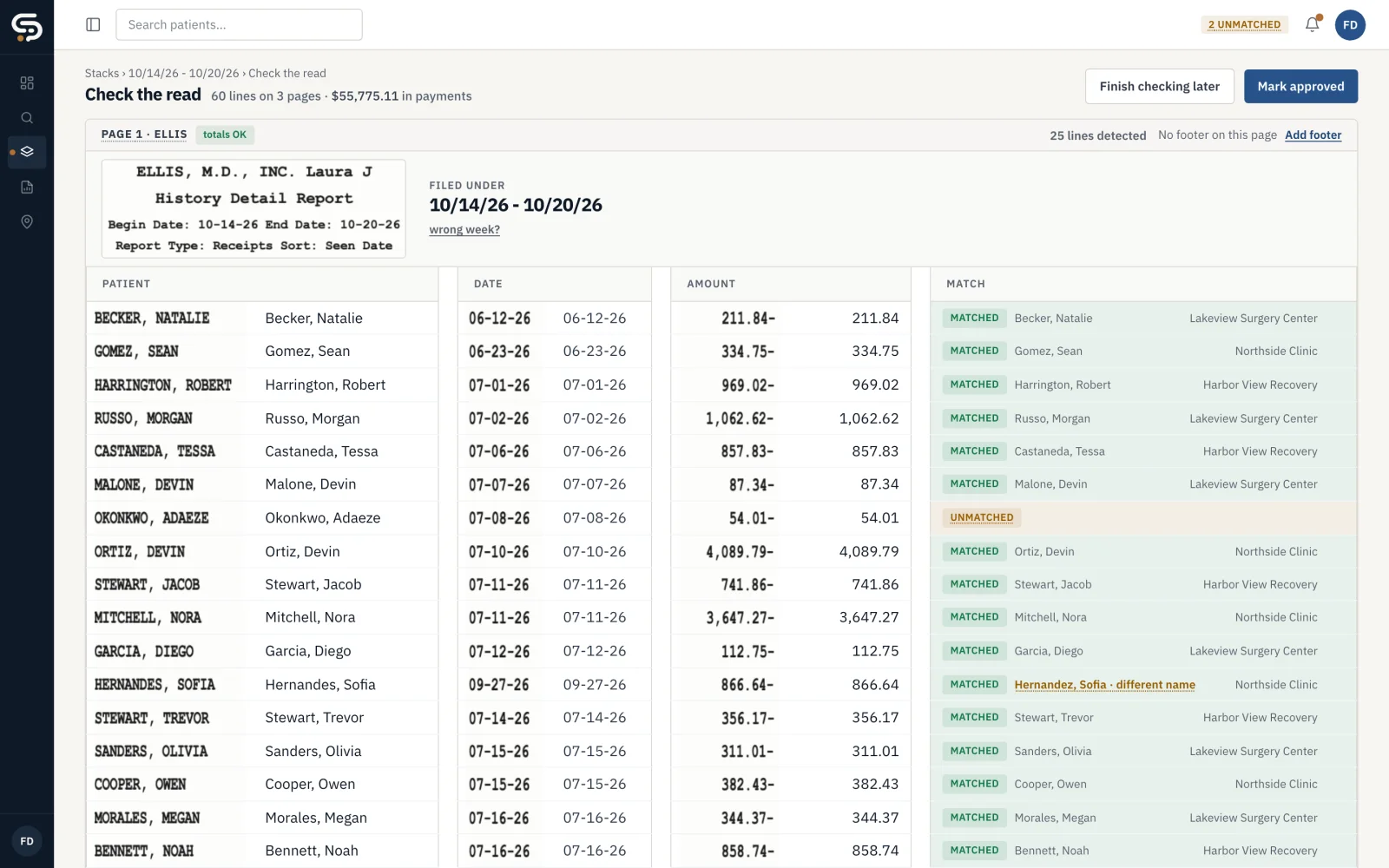Click the Search patients field
The width and height of the screenshot is (1389, 868).
[239, 24]
